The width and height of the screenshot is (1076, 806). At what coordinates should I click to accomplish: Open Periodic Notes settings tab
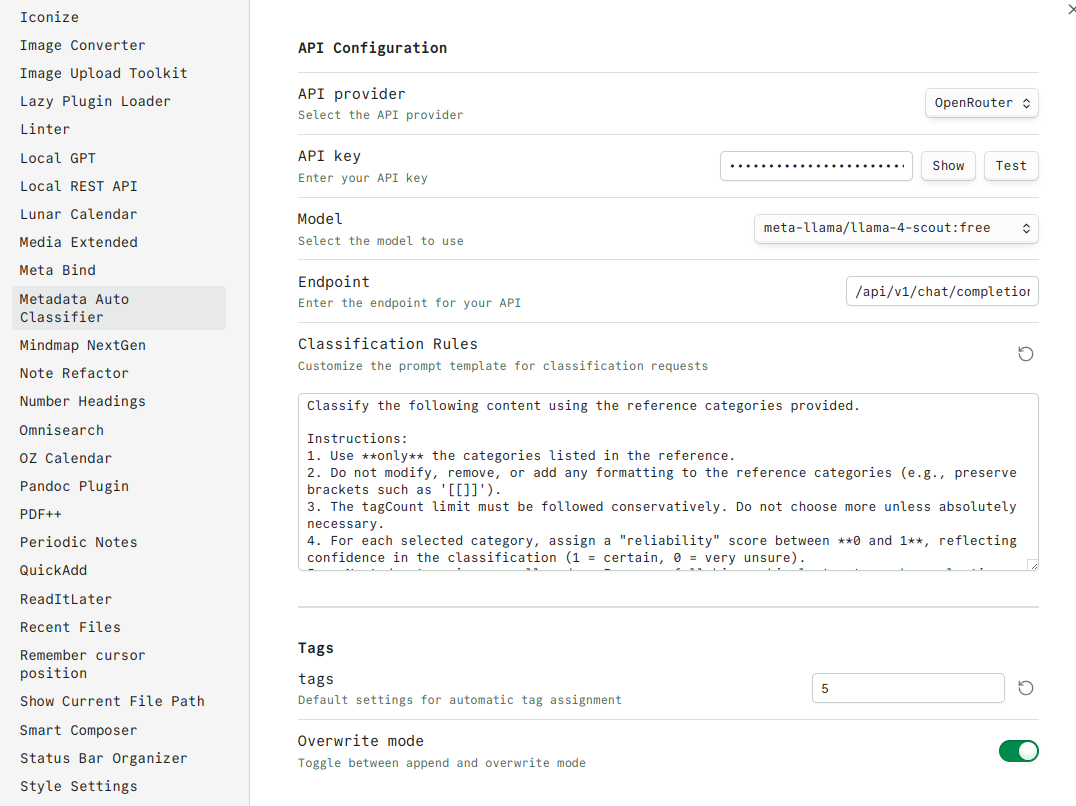click(79, 542)
